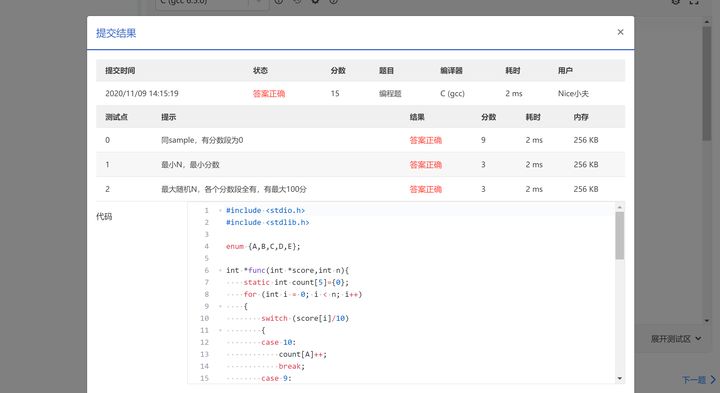Image resolution: width=720 pixels, height=393 pixels.
Task: Click the 编译器 column header
Action: tap(451, 71)
